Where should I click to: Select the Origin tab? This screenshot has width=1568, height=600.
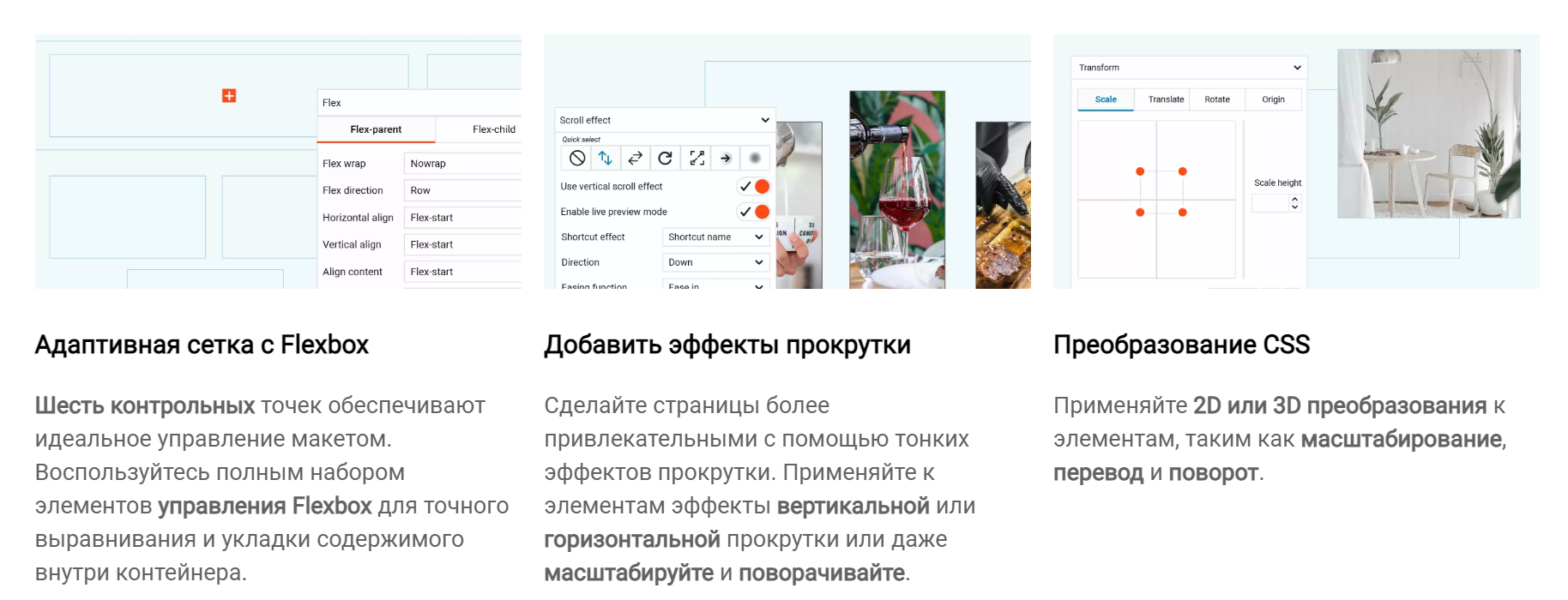pyautogui.click(x=1273, y=99)
